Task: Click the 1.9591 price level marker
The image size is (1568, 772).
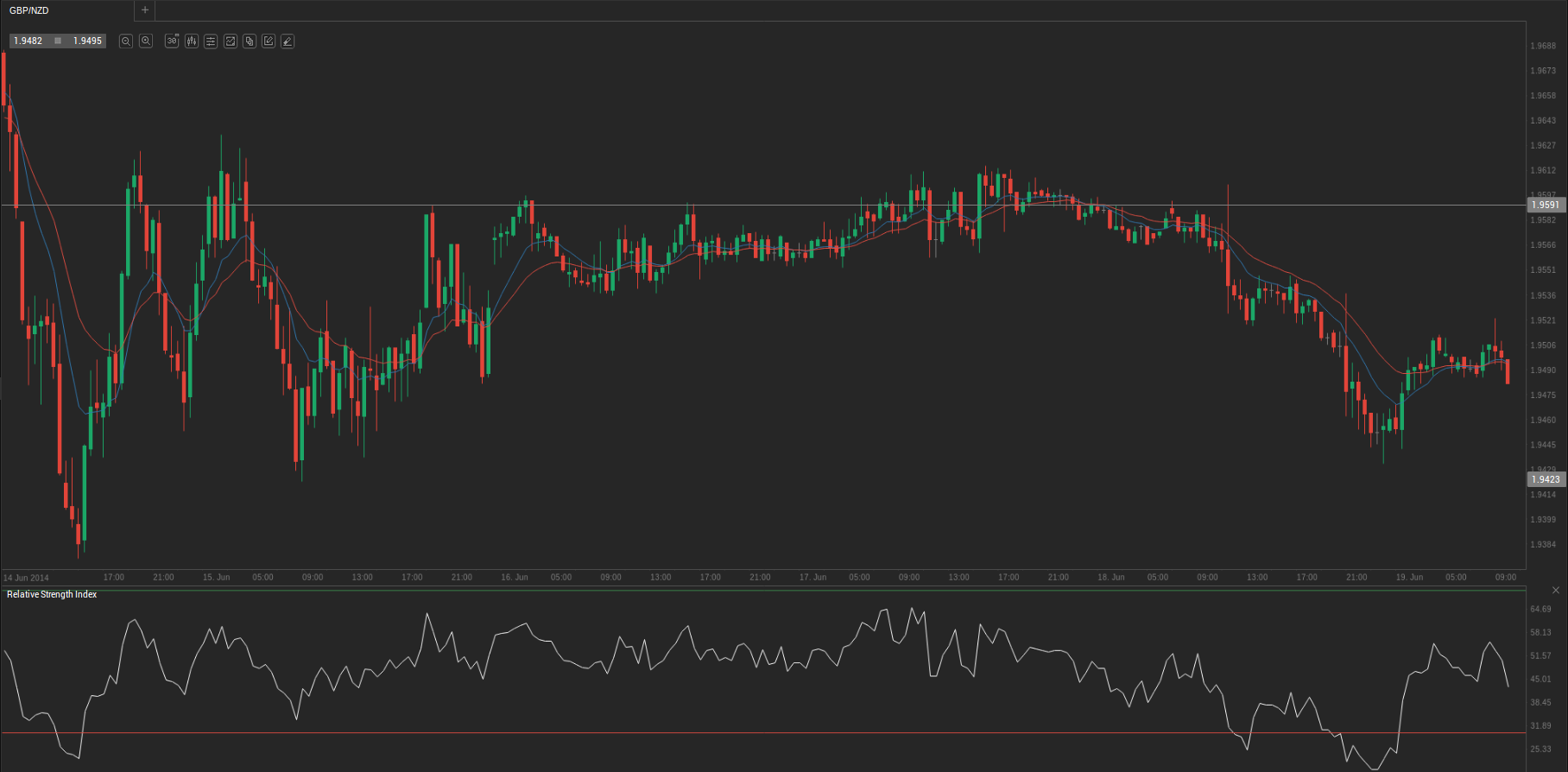Action: pyautogui.click(x=1546, y=206)
